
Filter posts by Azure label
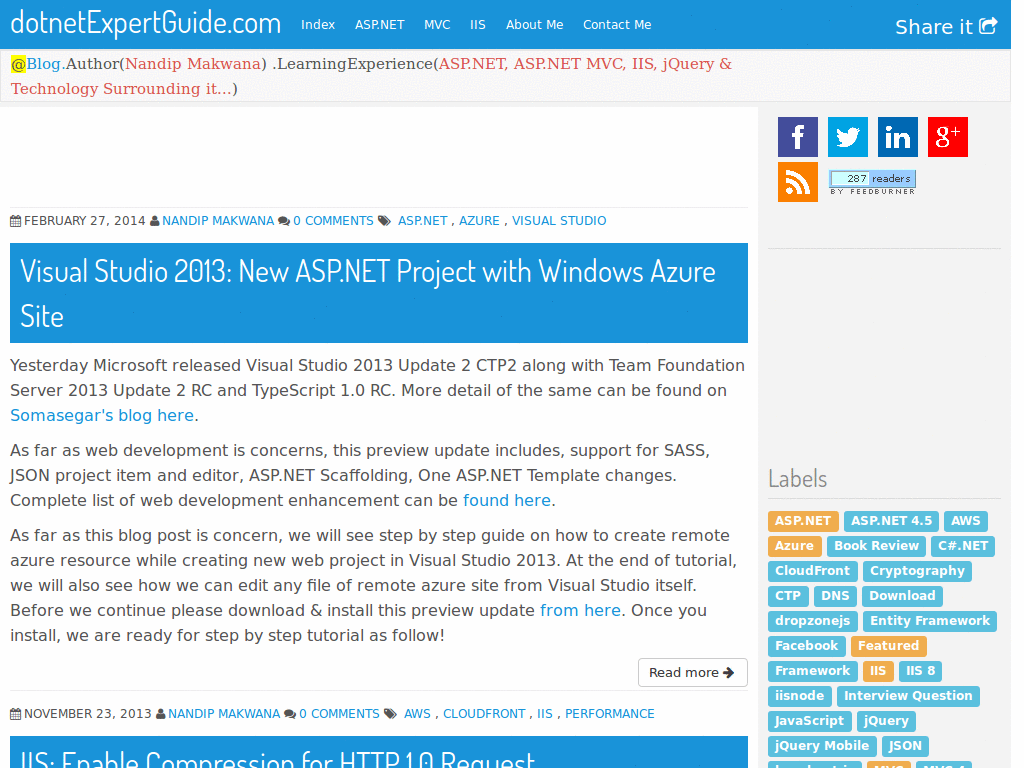(794, 546)
